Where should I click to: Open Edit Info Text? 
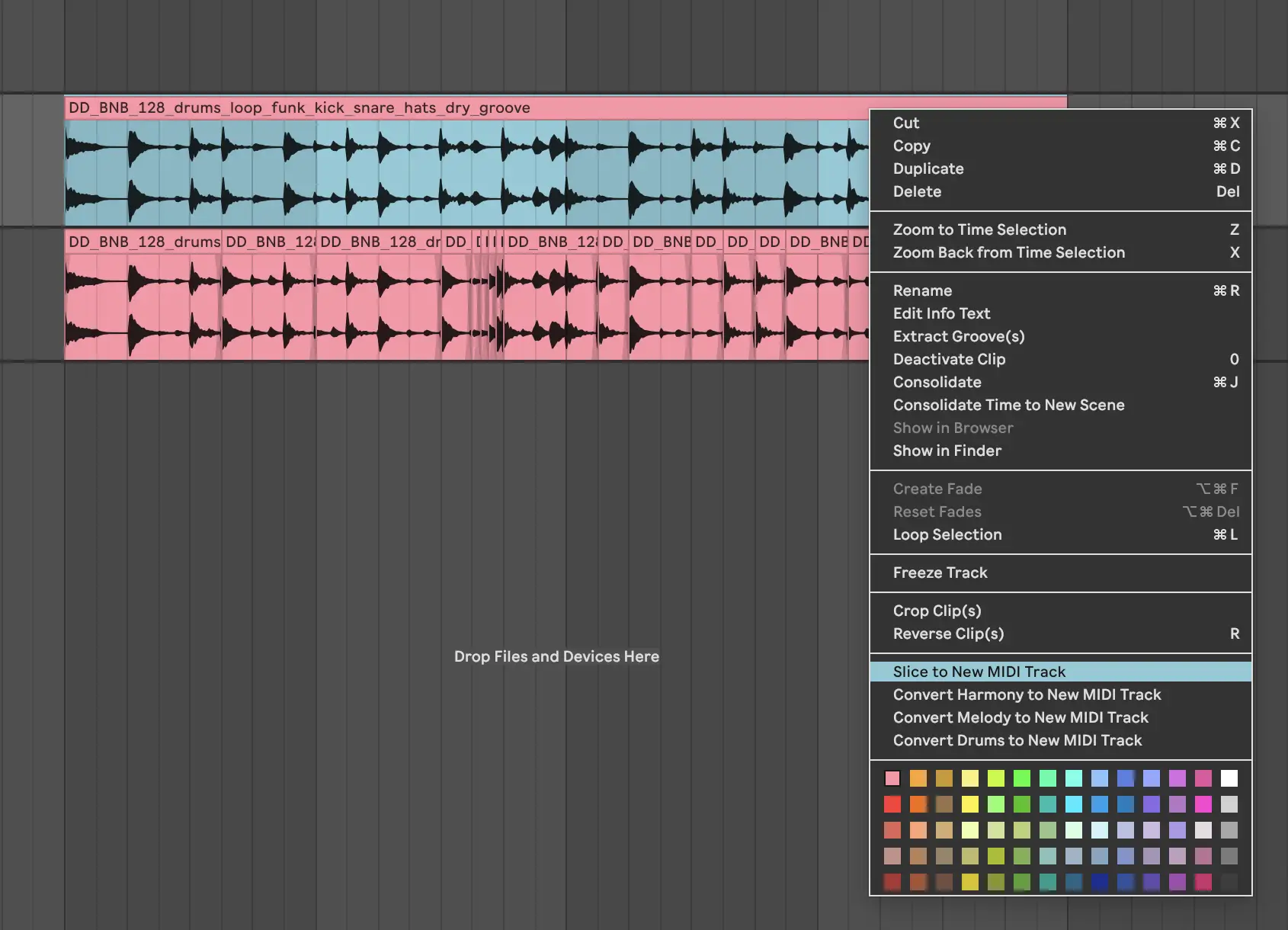tap(941, 313)
